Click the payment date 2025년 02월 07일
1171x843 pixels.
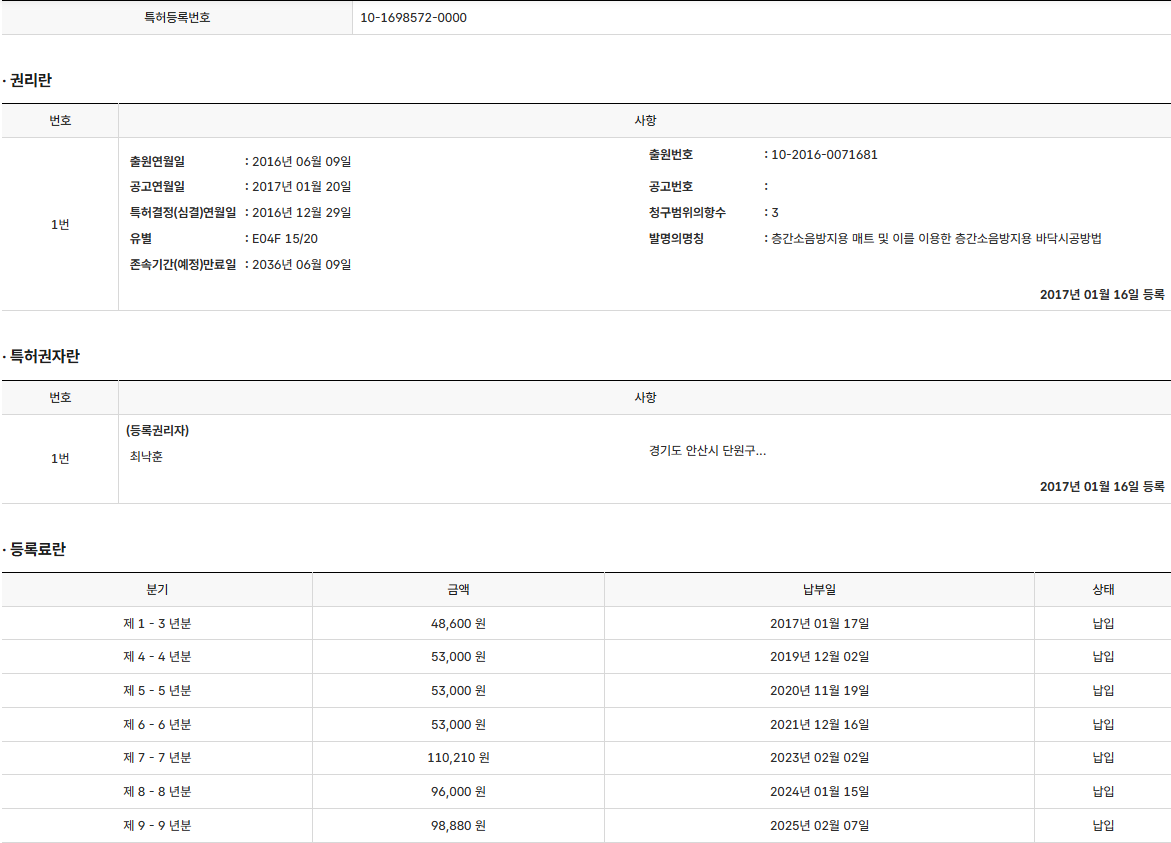(x=819, y=826)
